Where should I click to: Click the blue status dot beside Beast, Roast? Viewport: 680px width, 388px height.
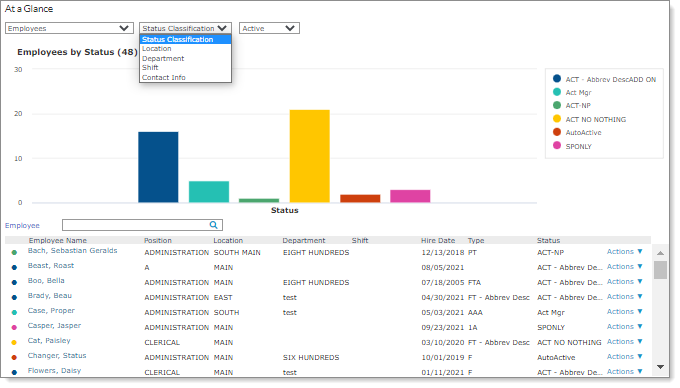tap(14, 267)
